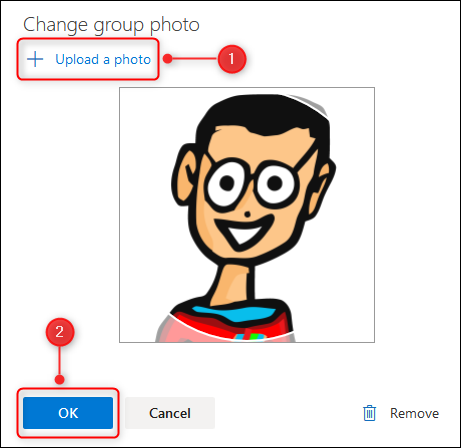Screen dimensions: 461x448
Task: Click the red dot above the OK button
Action: [x=60, y=379]
